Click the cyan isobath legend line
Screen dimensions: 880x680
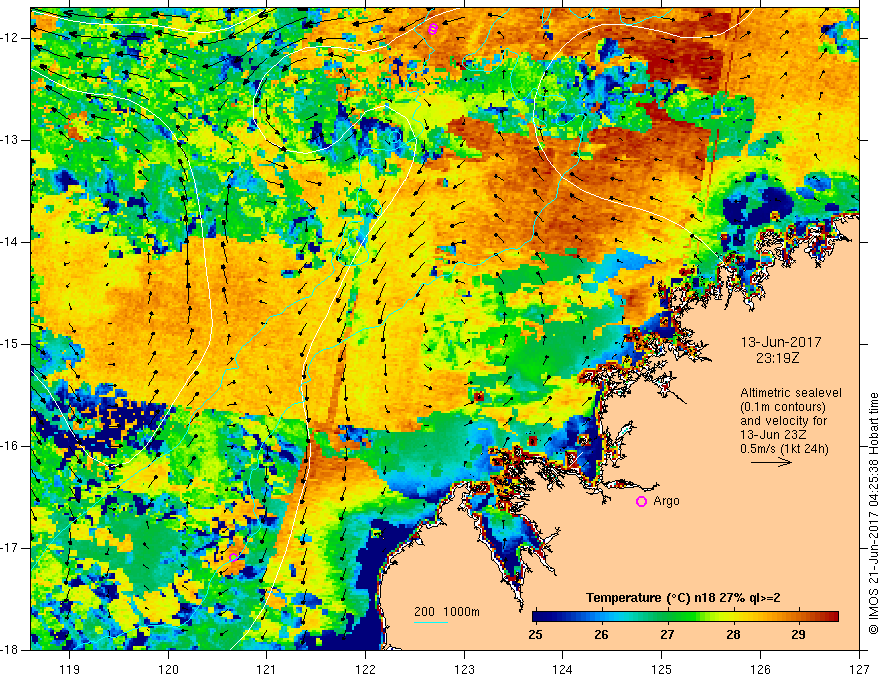(430, 622)
